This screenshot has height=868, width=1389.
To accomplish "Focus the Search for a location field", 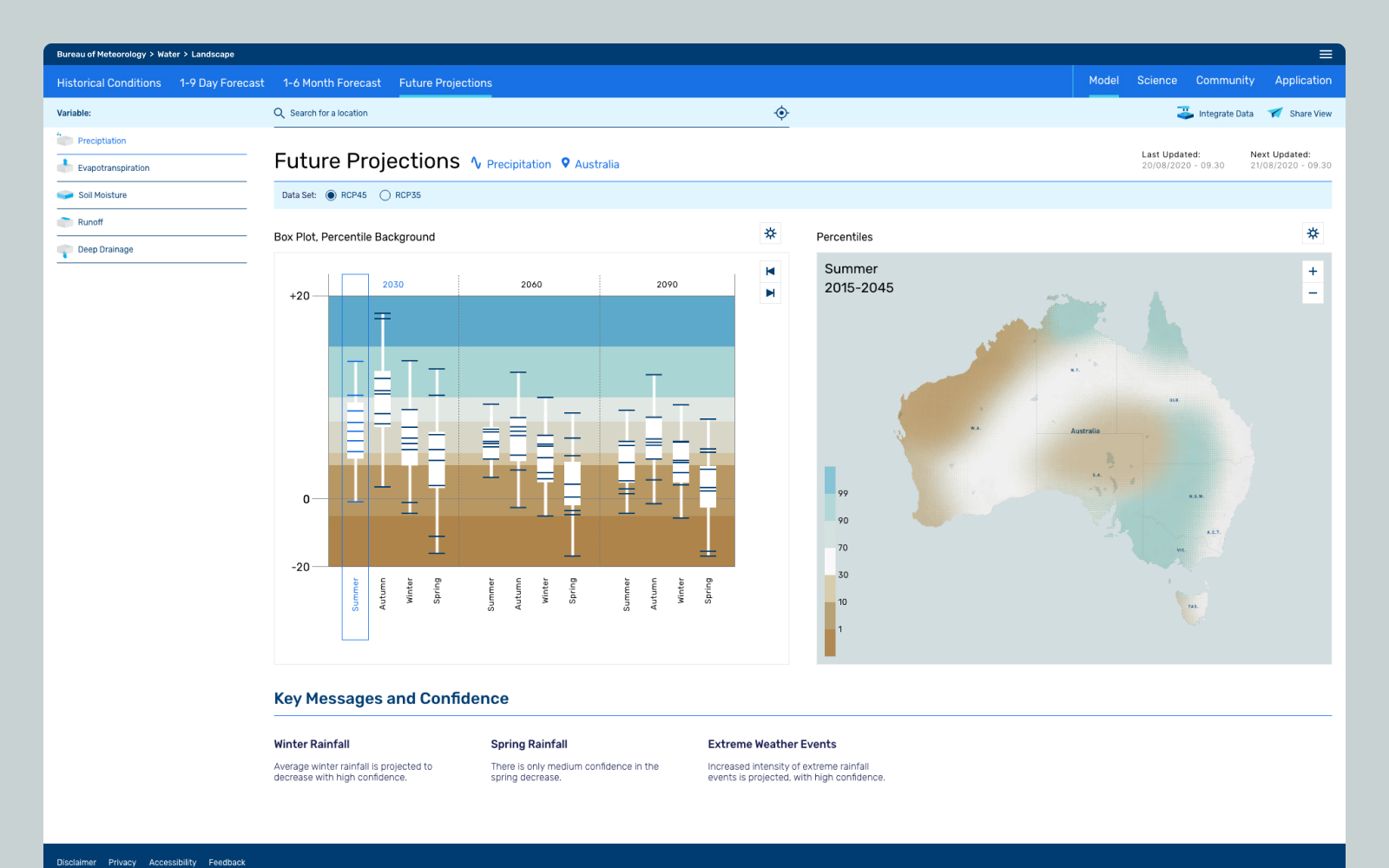I will [x=530, y=113].
